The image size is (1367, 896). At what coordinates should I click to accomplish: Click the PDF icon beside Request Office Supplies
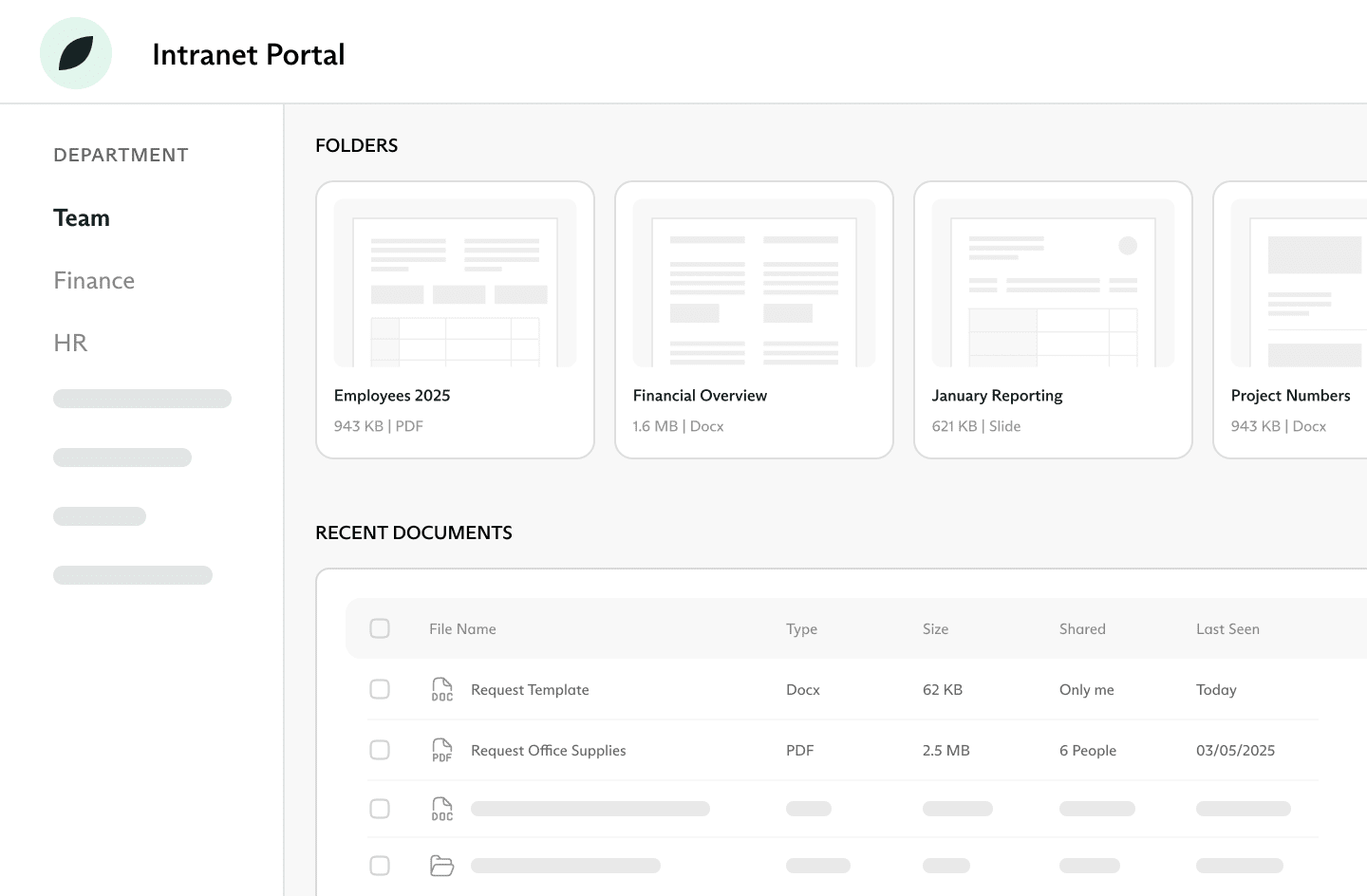441,750
